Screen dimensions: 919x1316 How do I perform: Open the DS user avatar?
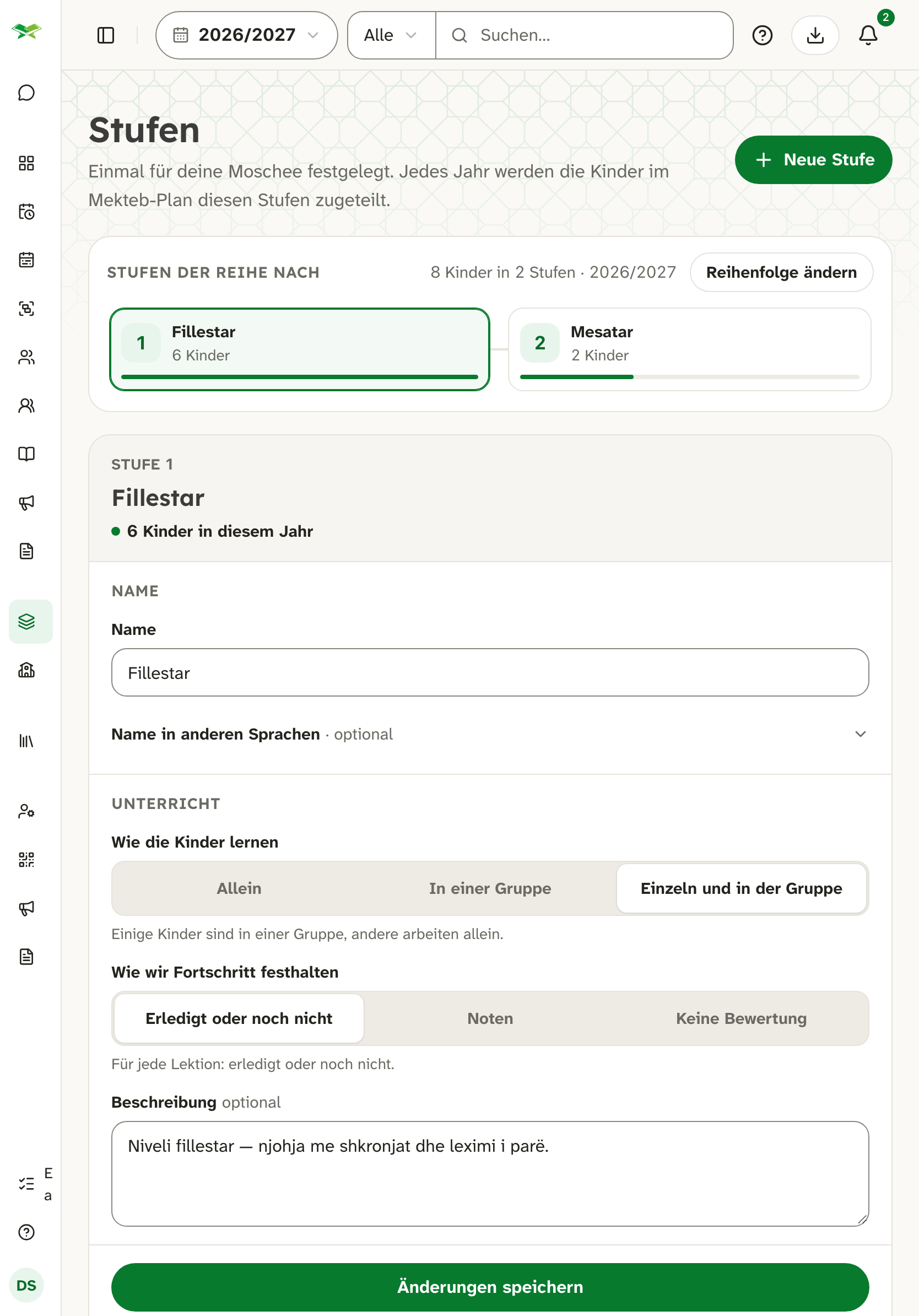point(26,1285)
